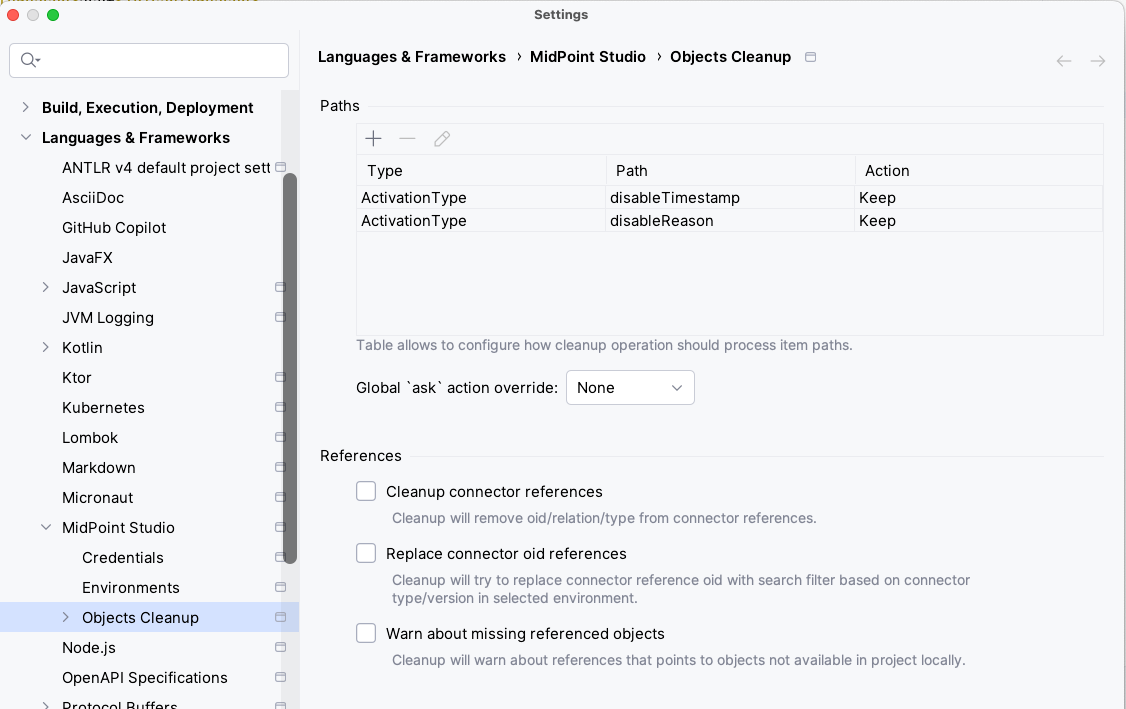
Task: Remove selected path using the minus icon
Action: (407, 138)
